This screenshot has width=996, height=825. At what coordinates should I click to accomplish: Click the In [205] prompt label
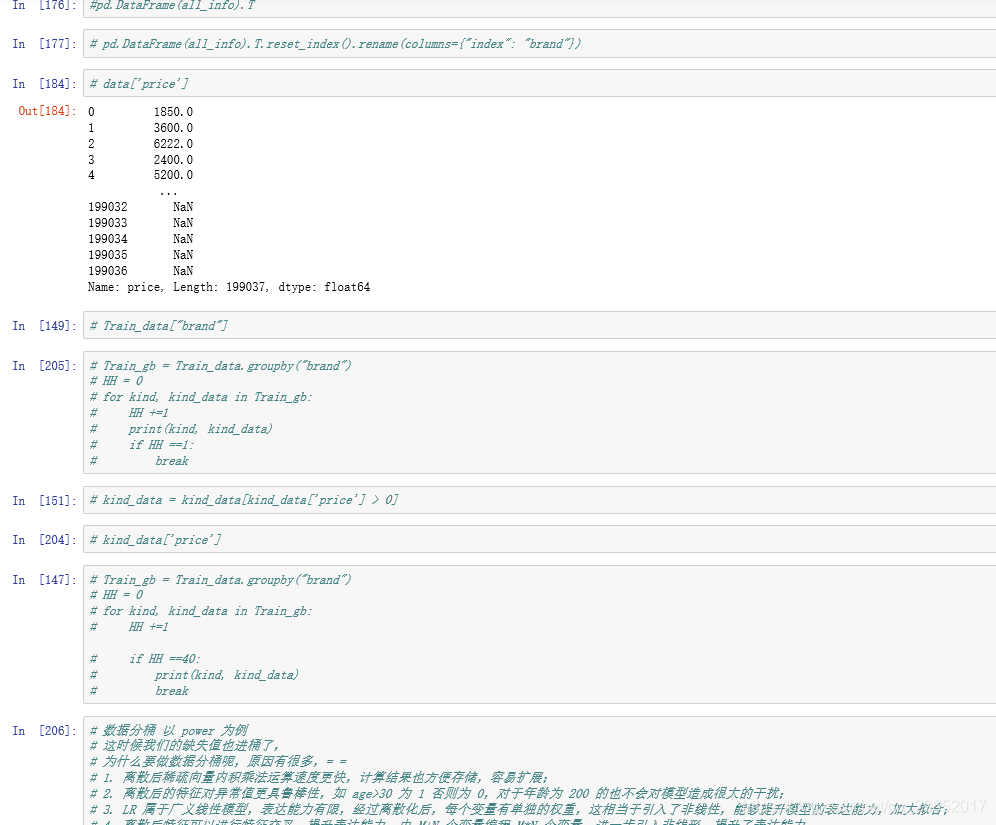40,365
